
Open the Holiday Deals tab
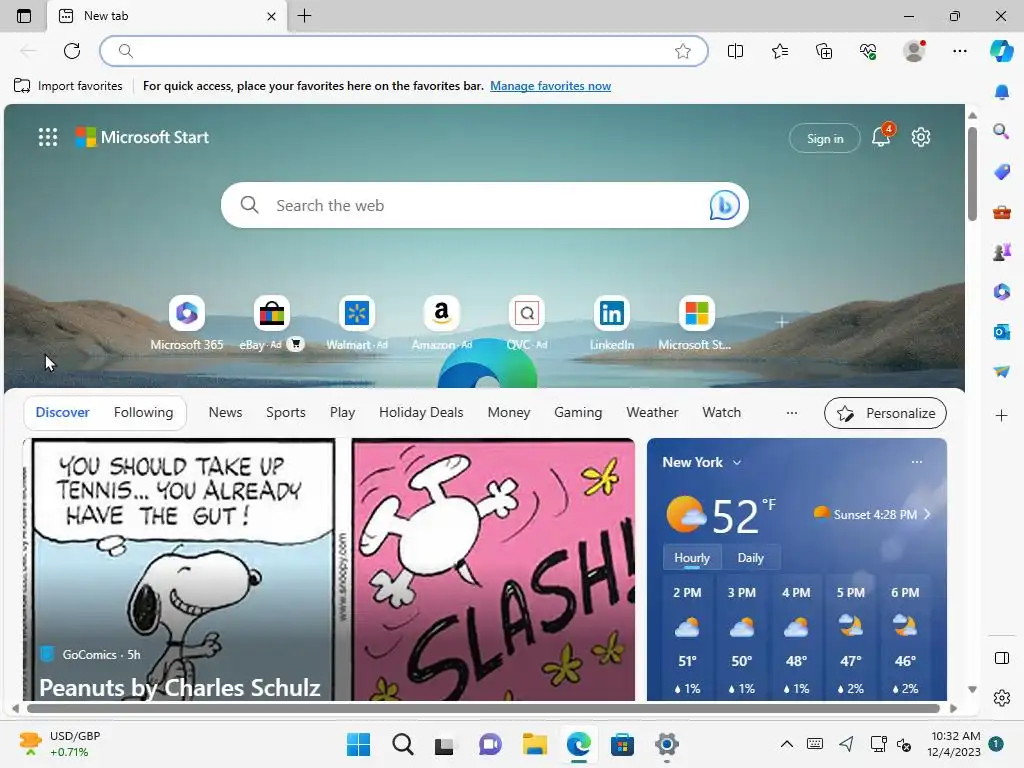(x=421, y=412)
